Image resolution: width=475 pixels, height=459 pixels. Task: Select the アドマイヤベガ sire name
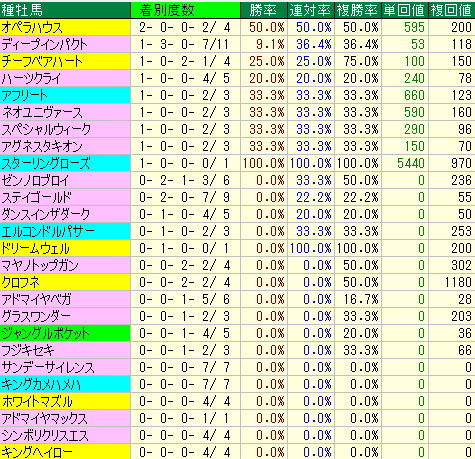tap(65, 299)
